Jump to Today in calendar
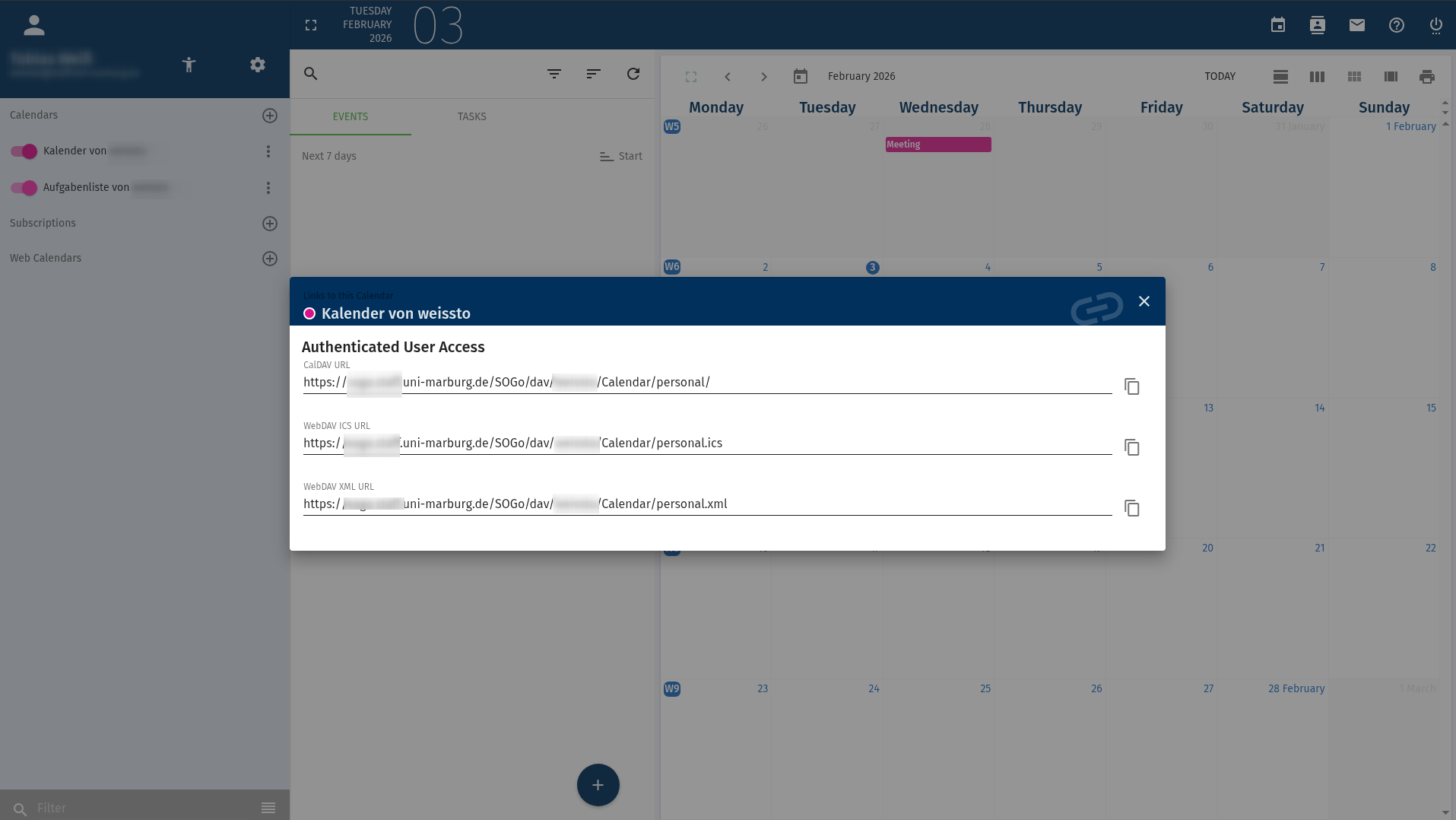Viewport: 1456px width, 820px height. (x=1220, y=76)
